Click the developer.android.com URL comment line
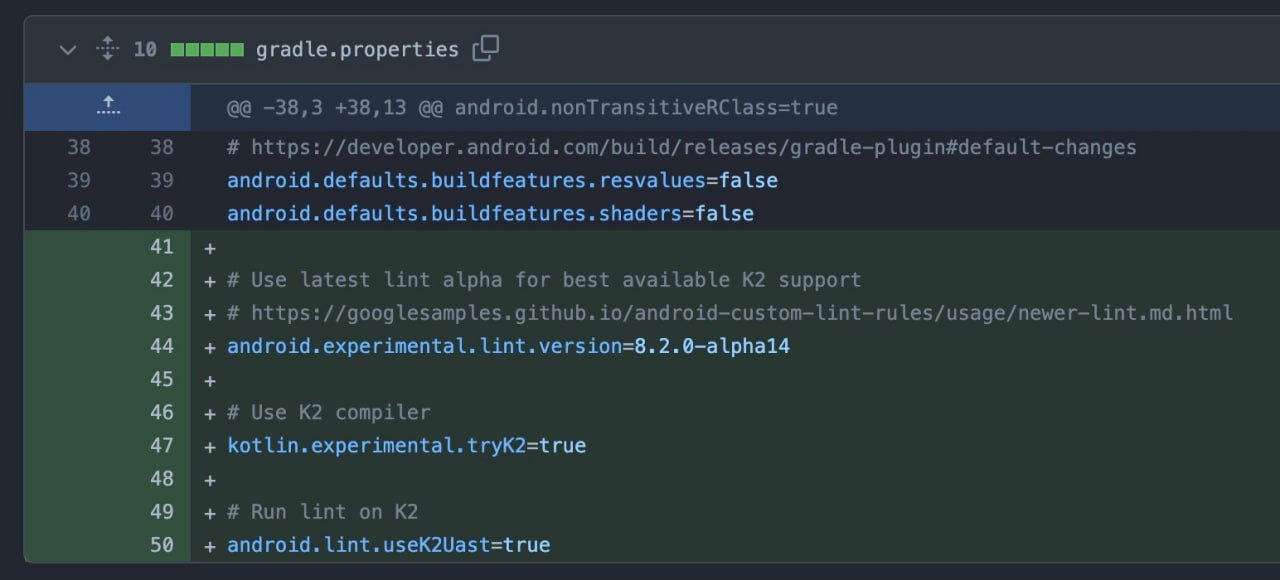 click(681, 147)
